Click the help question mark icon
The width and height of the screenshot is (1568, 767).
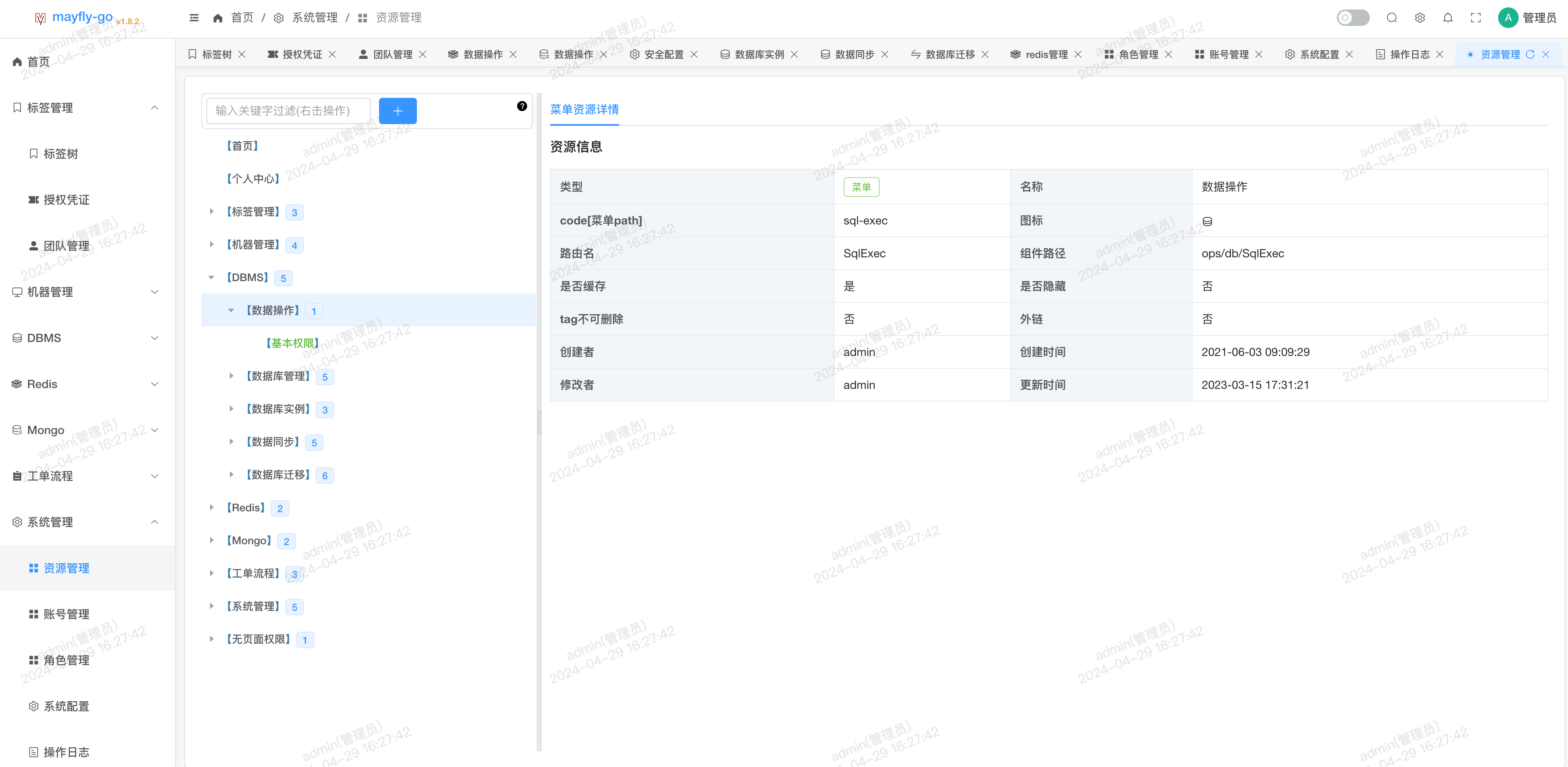(x=522, y=106)
